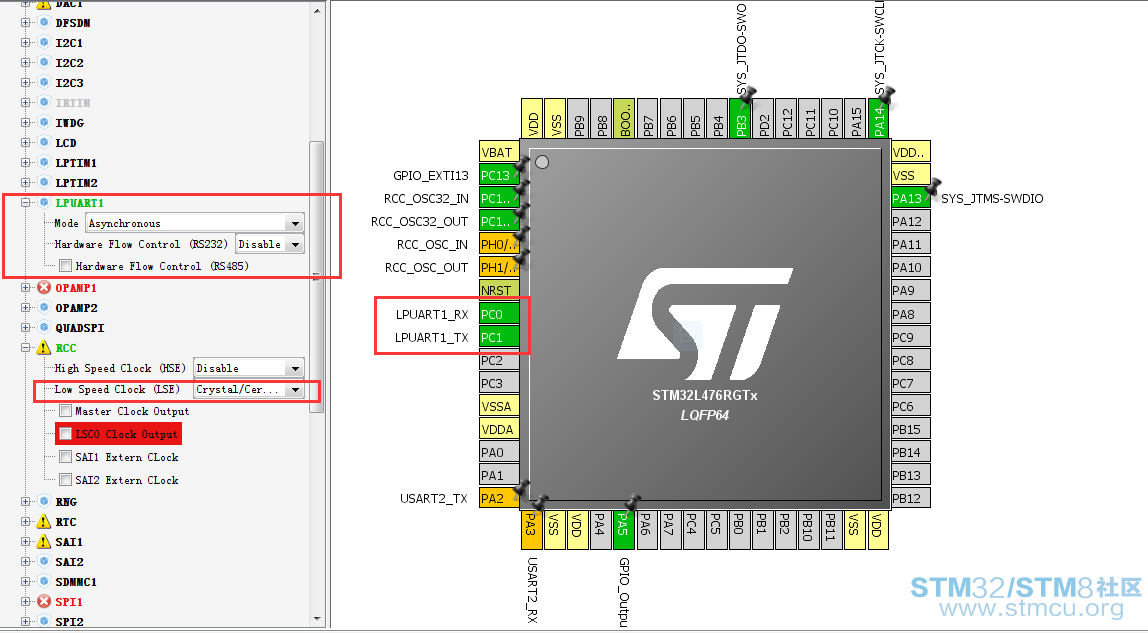1148x633 pixels.
Task: Select the green PB3 pin (JTDO-SWO)
Action: [739, 119]
